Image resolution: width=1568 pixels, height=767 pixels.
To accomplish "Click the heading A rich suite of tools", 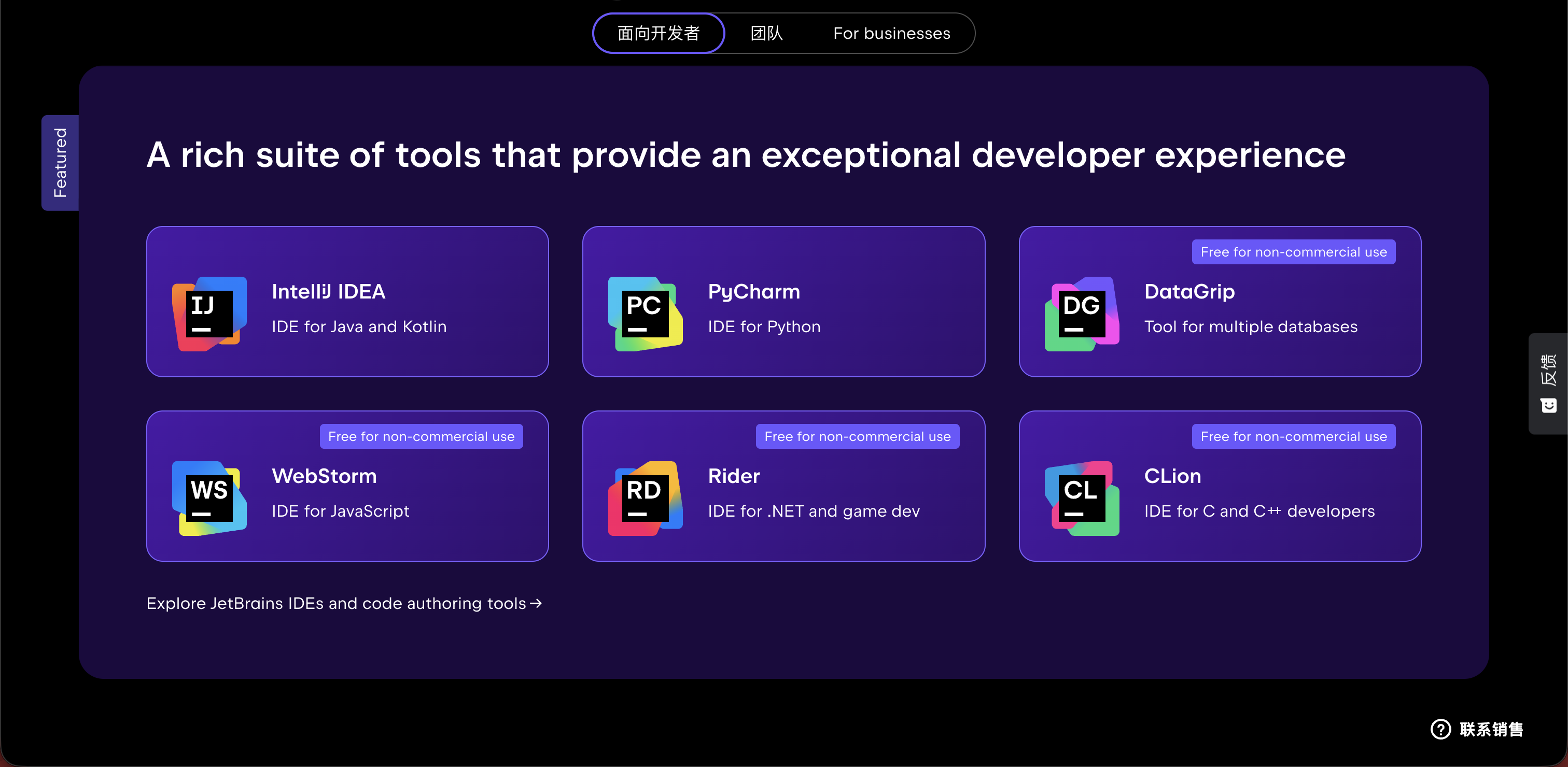I will pos(746,154).
